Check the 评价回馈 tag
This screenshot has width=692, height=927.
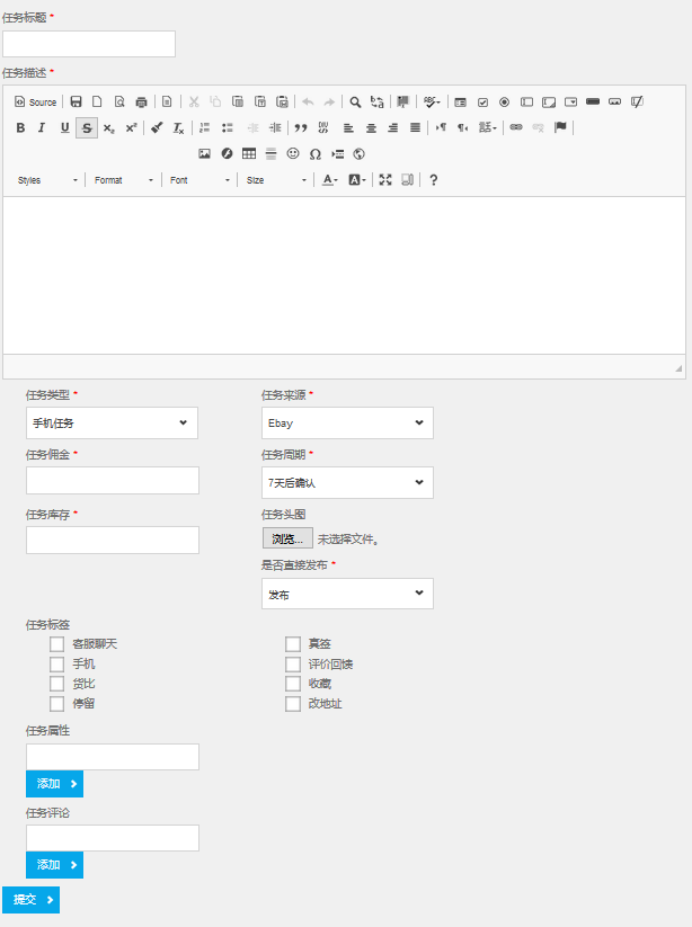(x=293, y=664)
